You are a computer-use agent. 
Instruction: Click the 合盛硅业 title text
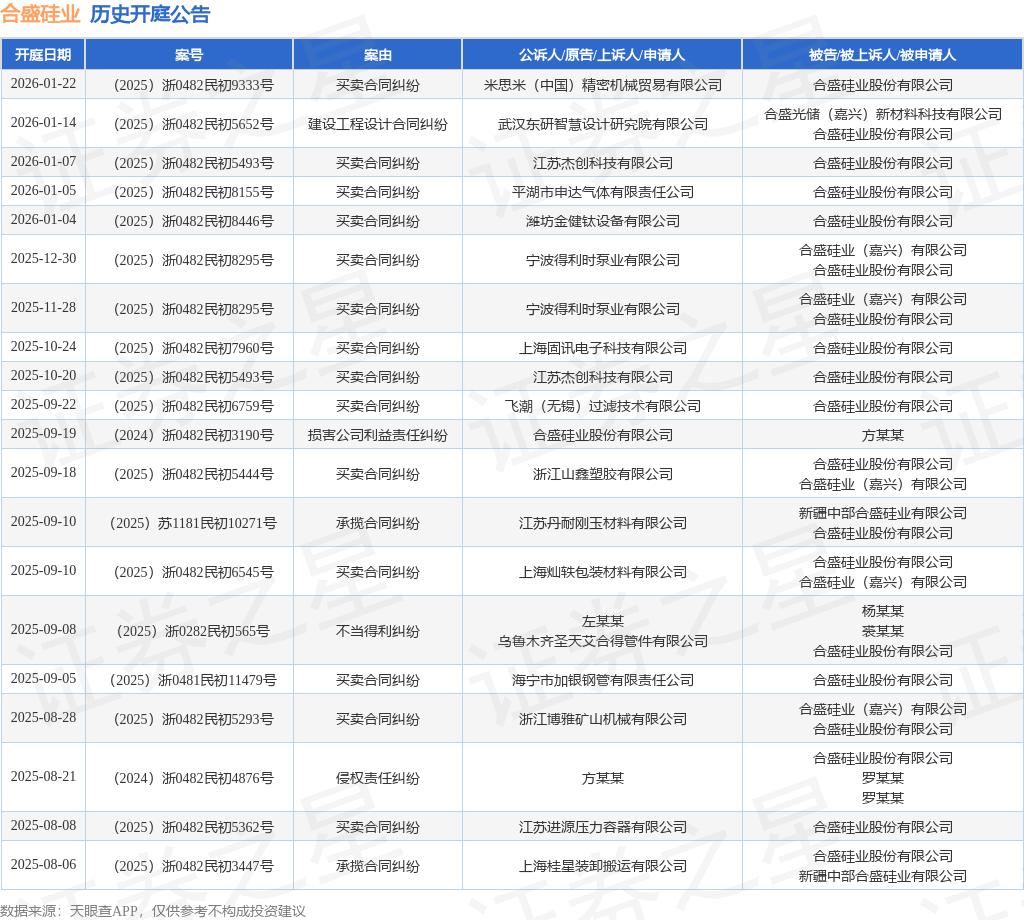pos(40,14)
